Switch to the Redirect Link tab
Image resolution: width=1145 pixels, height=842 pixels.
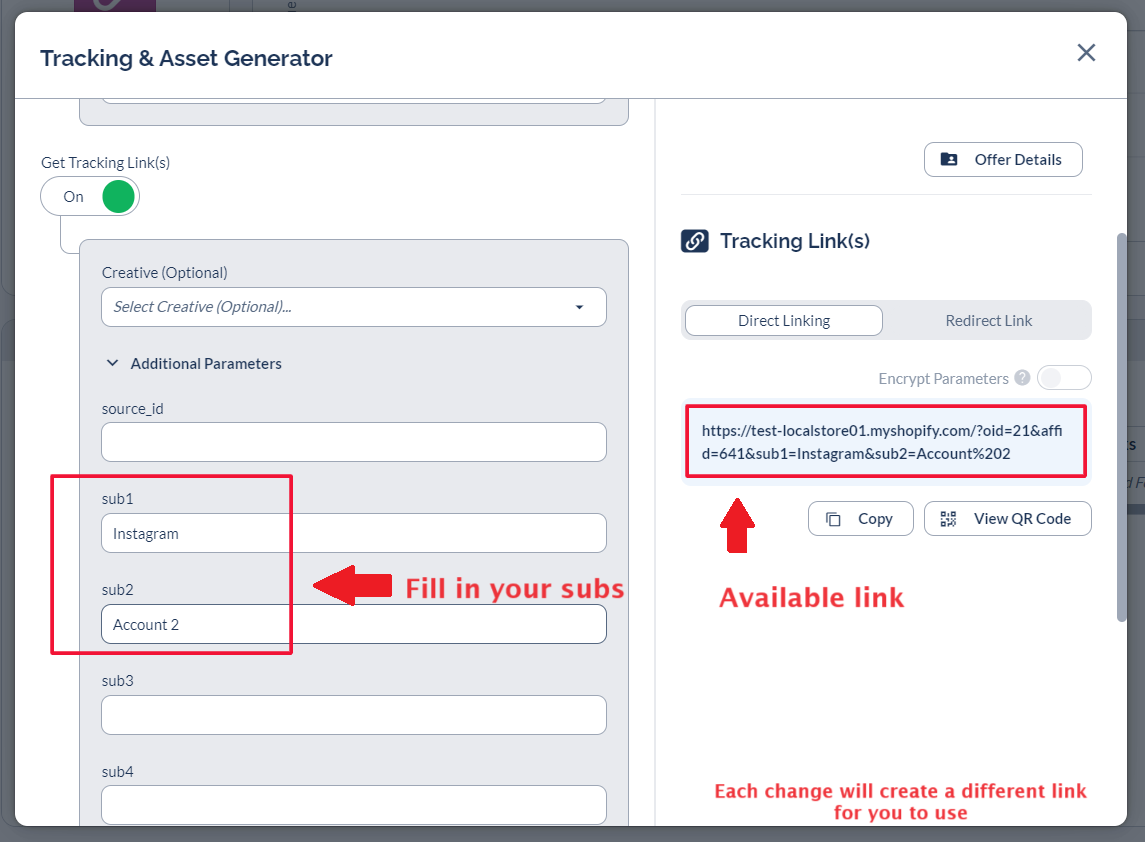click(x=988, y=321)
